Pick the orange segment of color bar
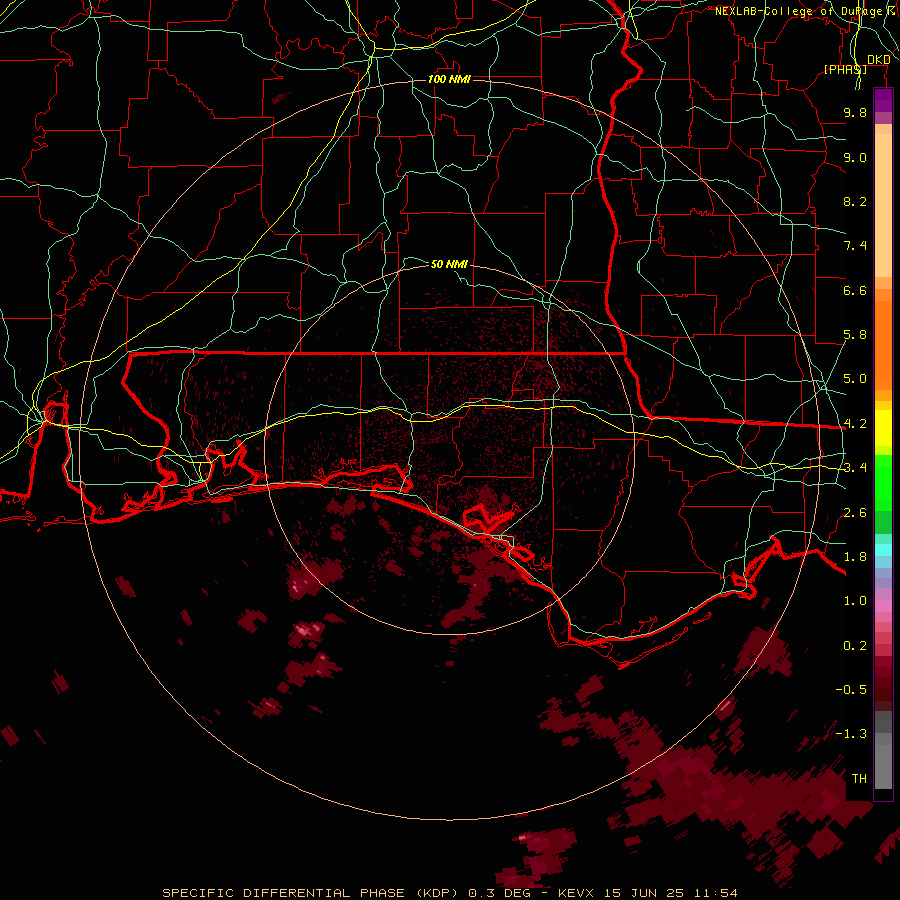Image resolution: width=900 pixels, height=900 pixels. tap(883, 344)
